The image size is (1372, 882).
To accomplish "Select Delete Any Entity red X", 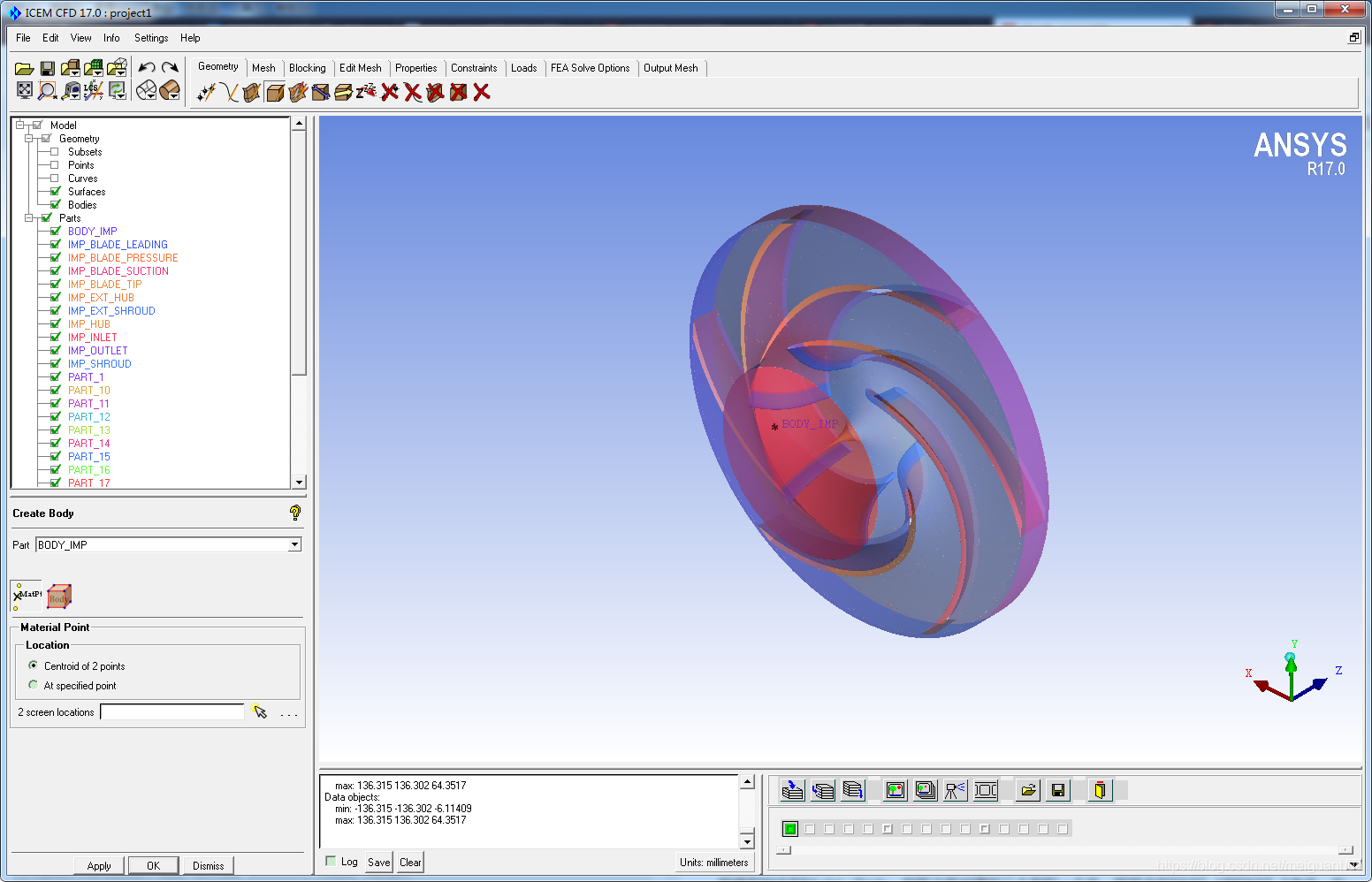I will (x=482, y=92).
